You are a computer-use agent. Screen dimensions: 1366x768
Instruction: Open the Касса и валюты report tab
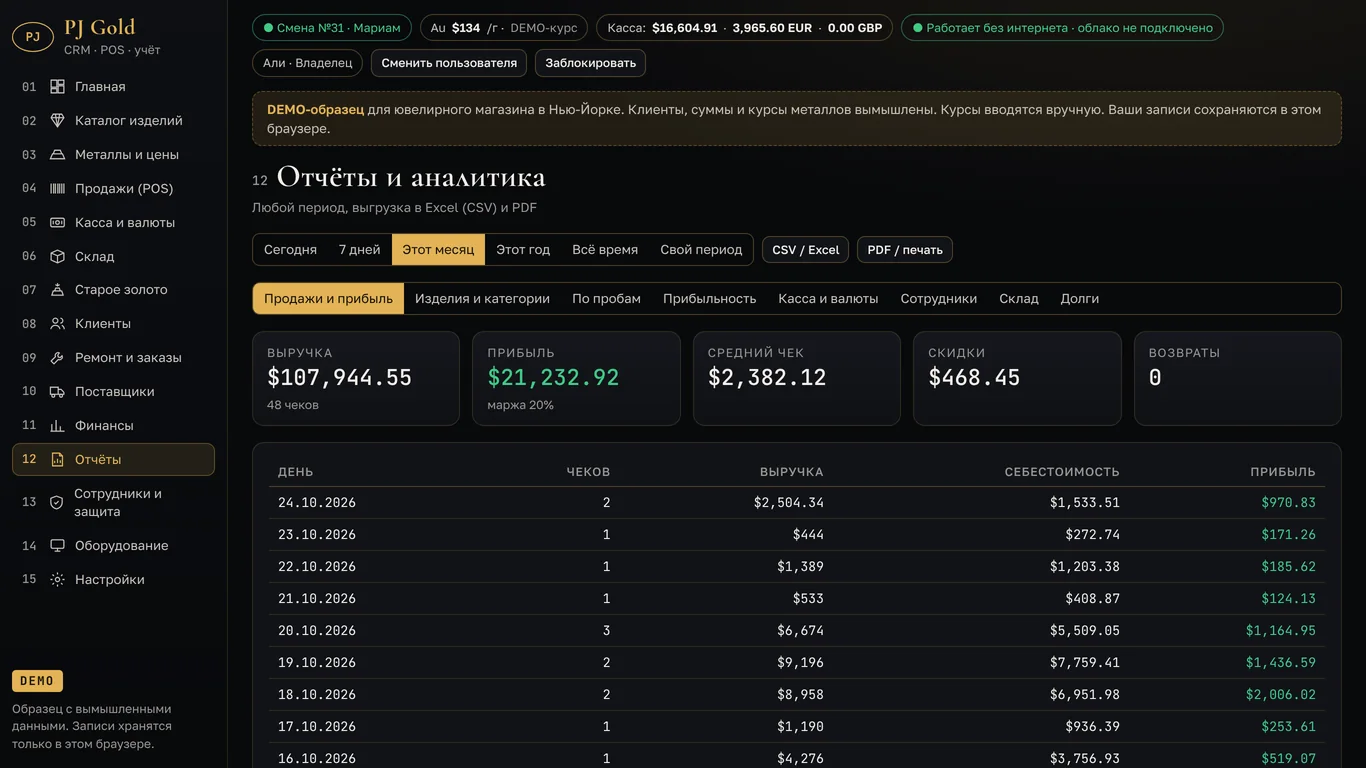coord(828,299)
